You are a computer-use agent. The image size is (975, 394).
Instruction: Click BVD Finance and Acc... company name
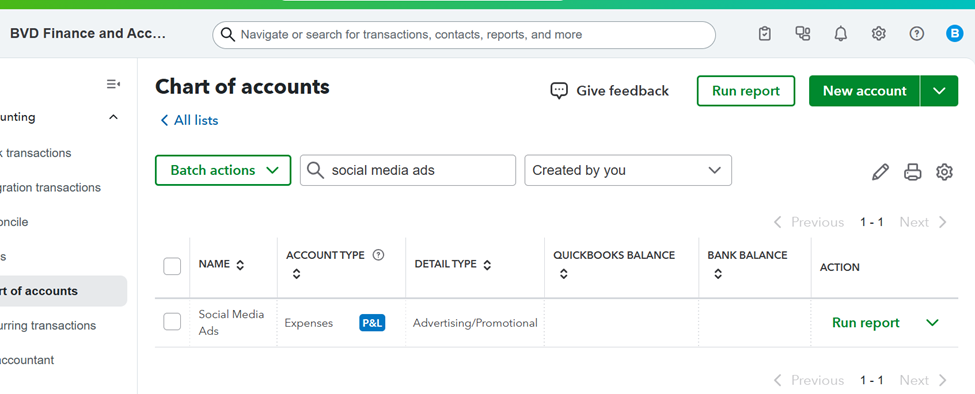[x=88, y=34]
